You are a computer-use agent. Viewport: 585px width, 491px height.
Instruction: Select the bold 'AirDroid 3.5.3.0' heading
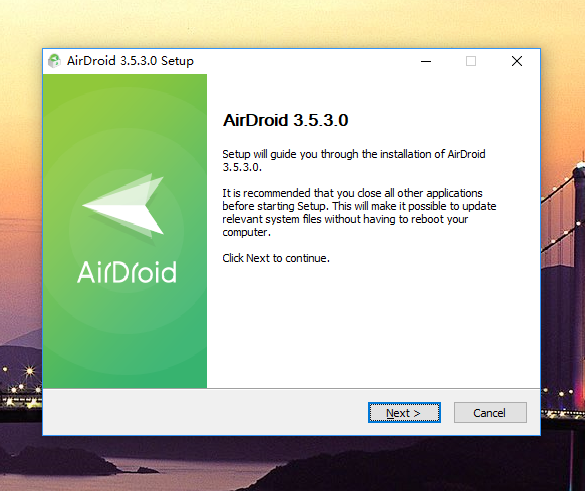click(285, 121)
